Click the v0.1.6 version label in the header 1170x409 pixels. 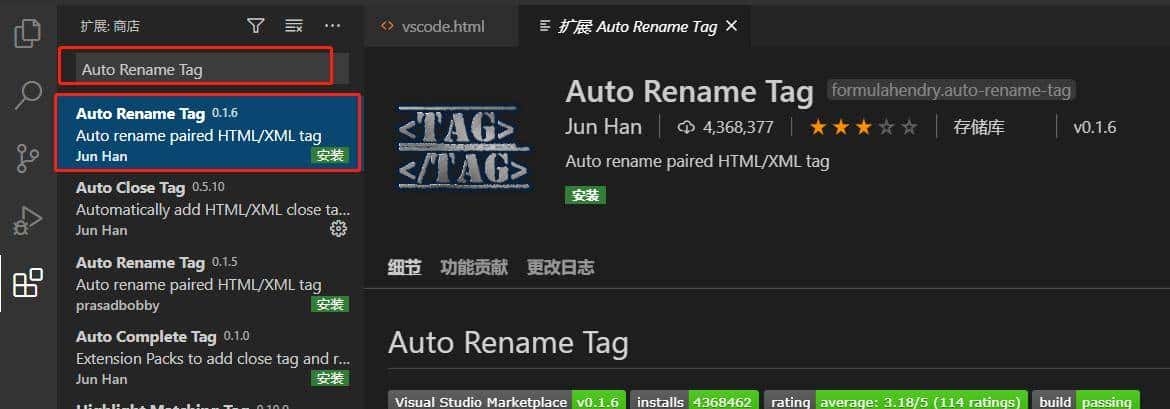[1095, 128]
